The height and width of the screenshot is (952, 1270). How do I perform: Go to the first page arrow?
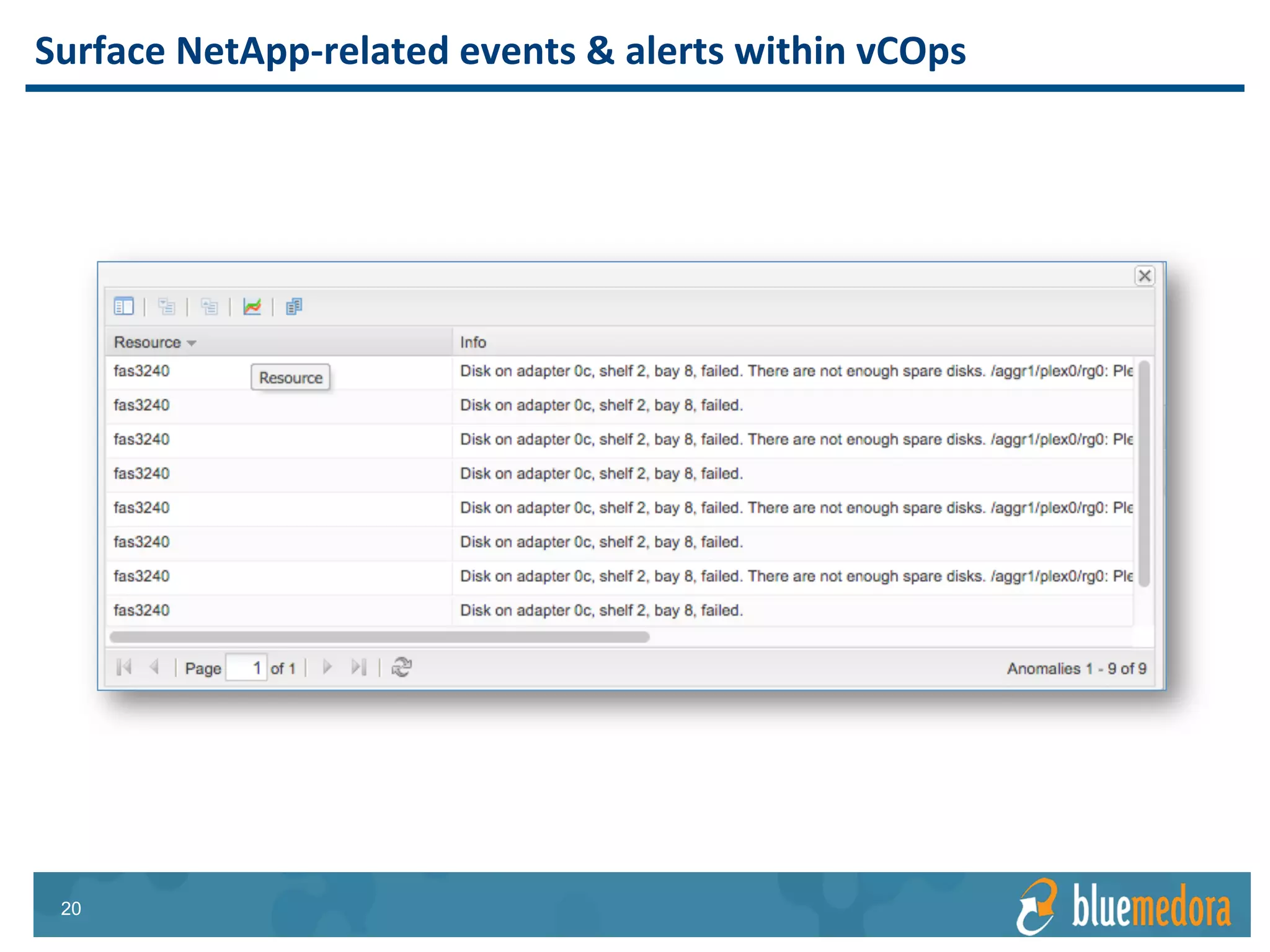(124, 668)
